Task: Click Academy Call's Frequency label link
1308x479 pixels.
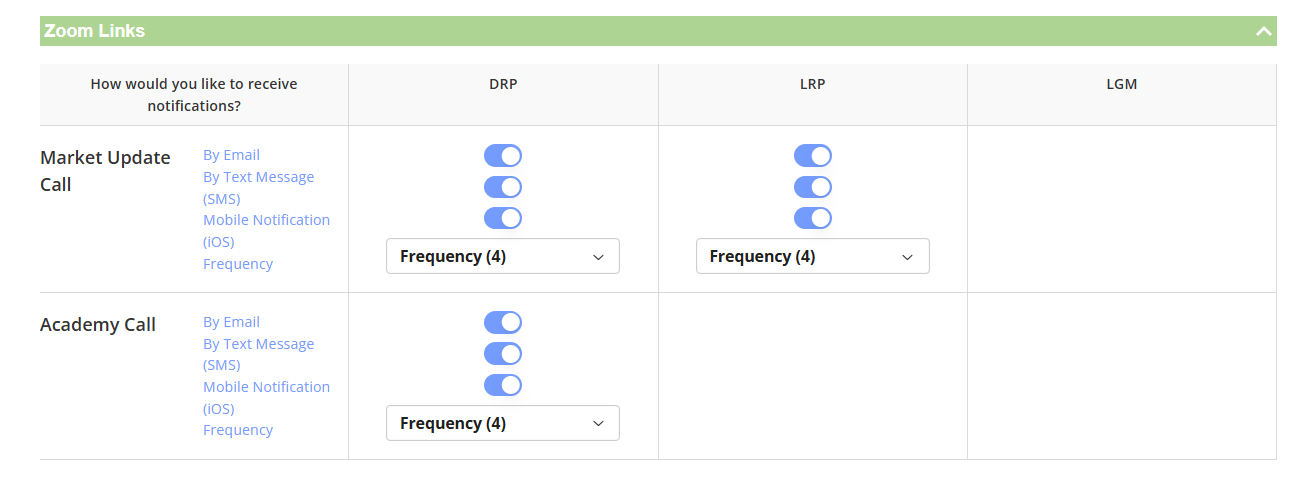Action: click(x=238, y=430)
